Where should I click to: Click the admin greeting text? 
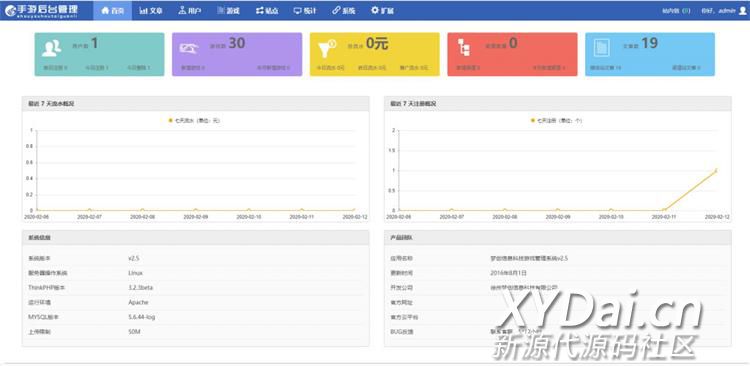[x=718, y=11]
